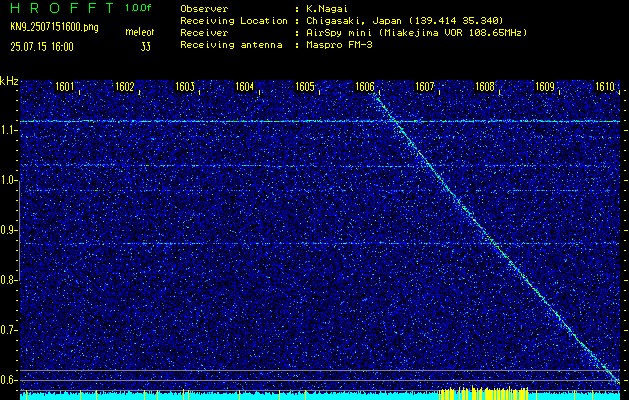This screenshot has width=629, height=400.
Task: Click the 0.6 frequency axis label
Action: coord(9,380)
